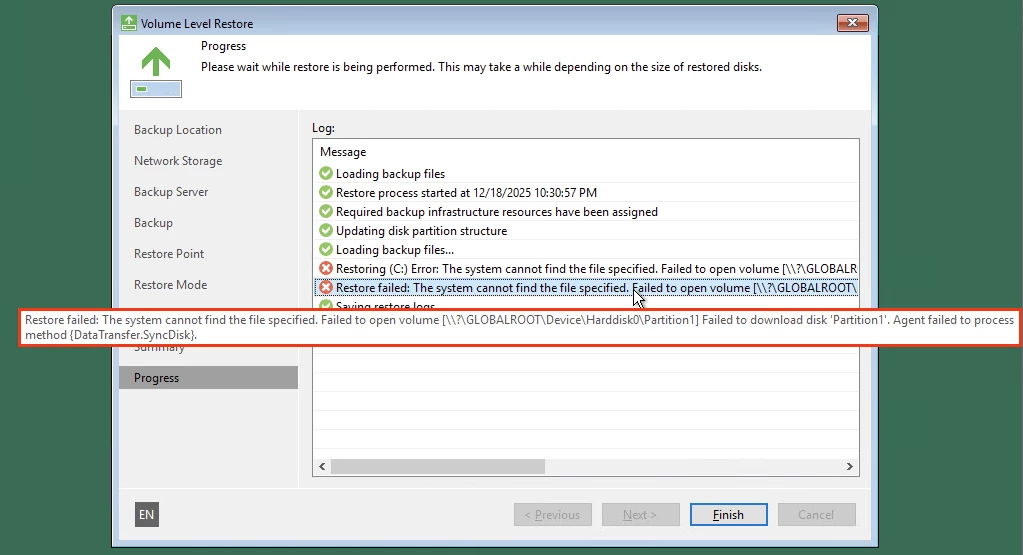Select the Progress step in sidebar
Viewport: 1023px width, 555px height.
click(x=208, y=378)
